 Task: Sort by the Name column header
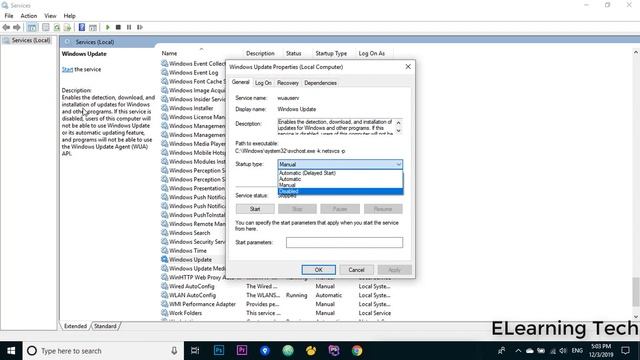click(x=169, y=53)
